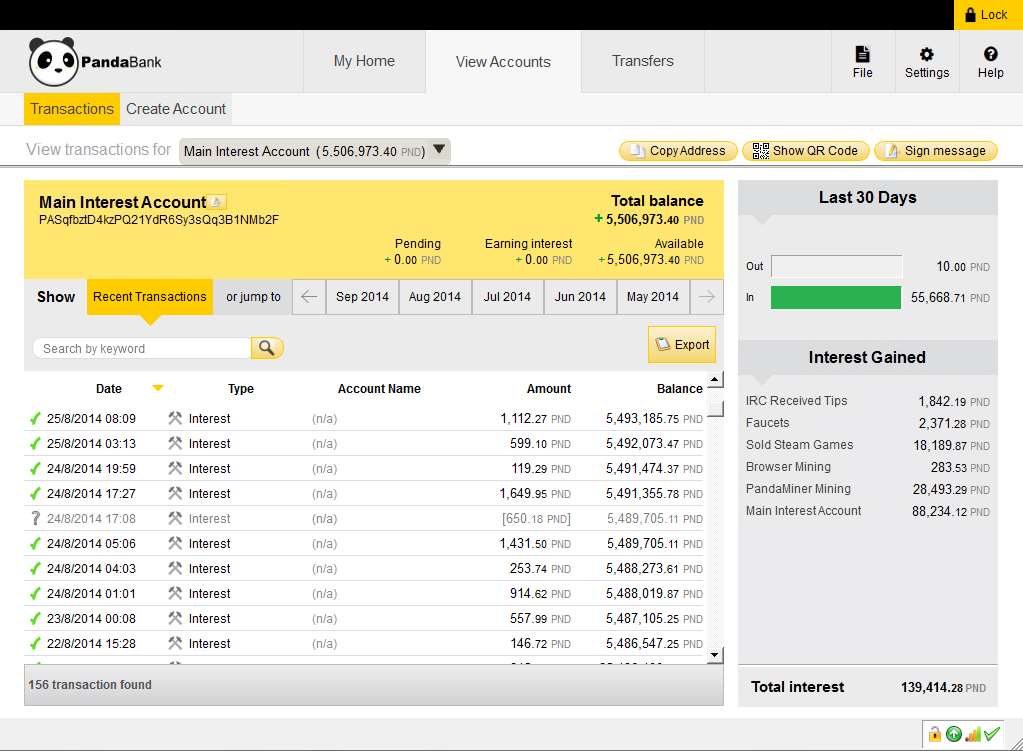This screenshot has width=1023, height=751.
Task: Open the Create Account subtab
Action: pyautogui.click(x=176, y=109)
